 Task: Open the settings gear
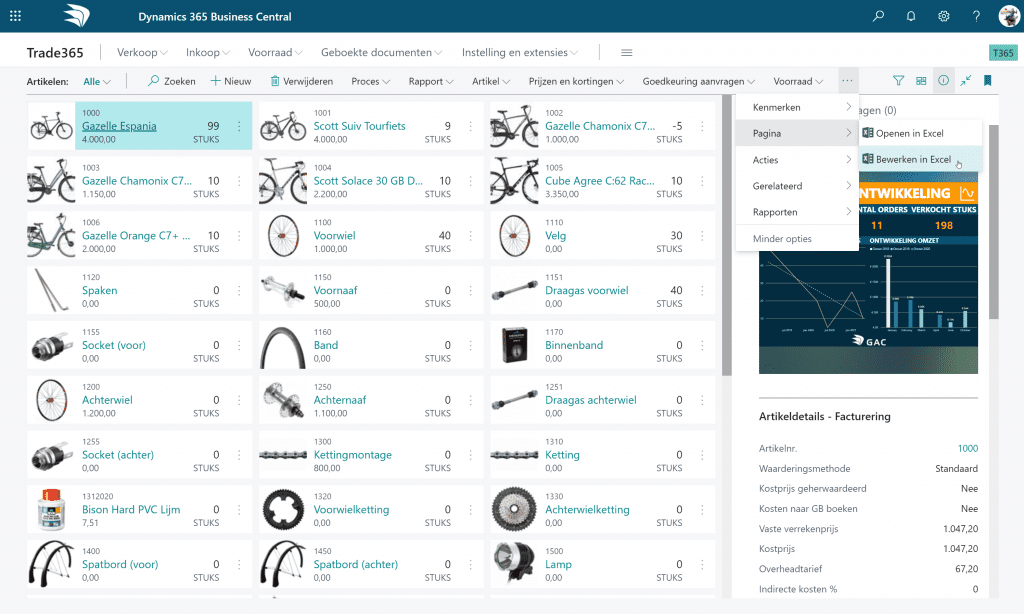[x=944, y=16]
